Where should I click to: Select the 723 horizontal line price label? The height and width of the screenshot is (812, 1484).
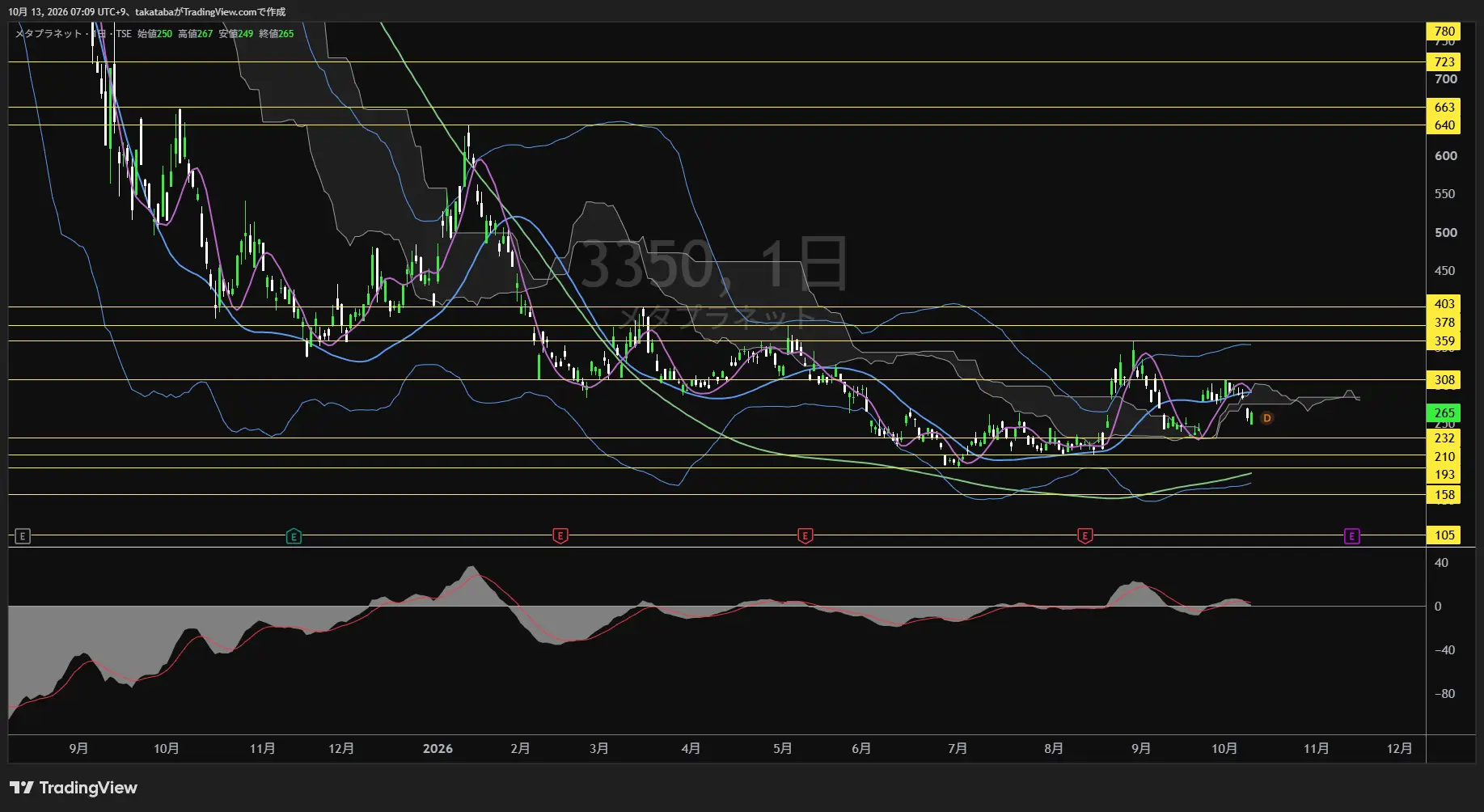click(x=1444, y=62)
